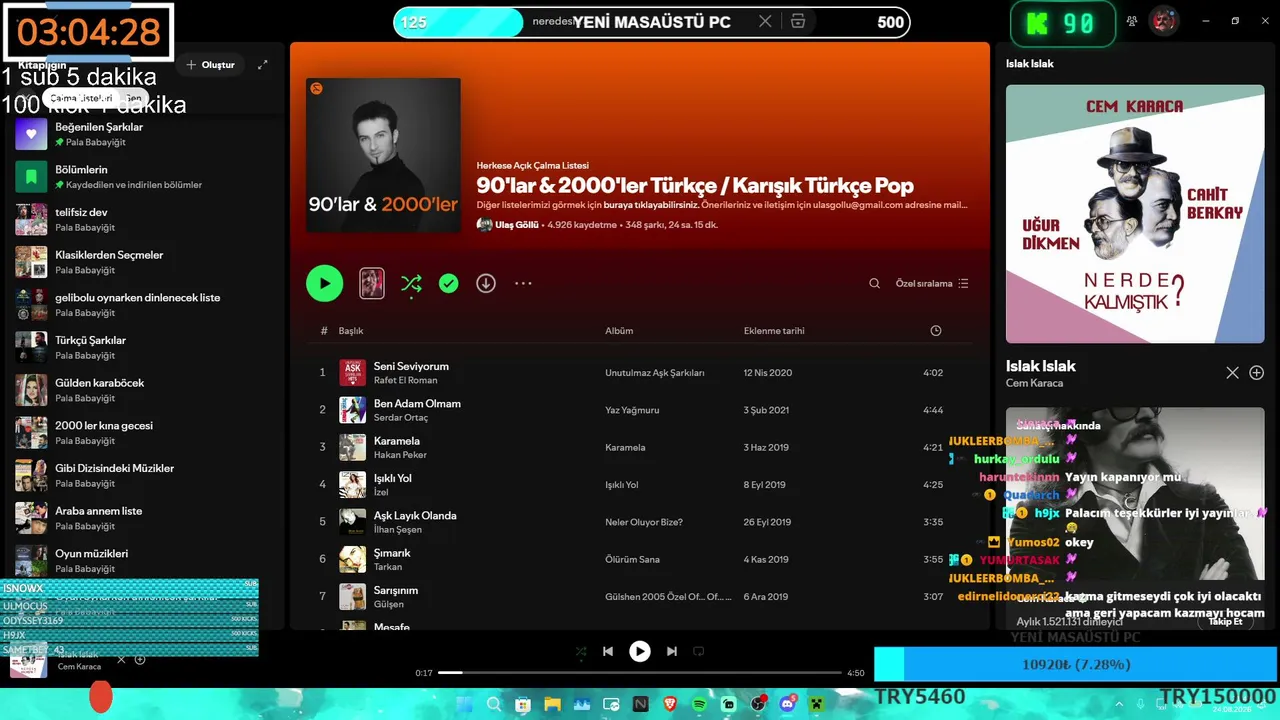Open playlist owner Ulaş Göllü's profile
Viewport: 1280px width, 720px height.
click(517, 225)
